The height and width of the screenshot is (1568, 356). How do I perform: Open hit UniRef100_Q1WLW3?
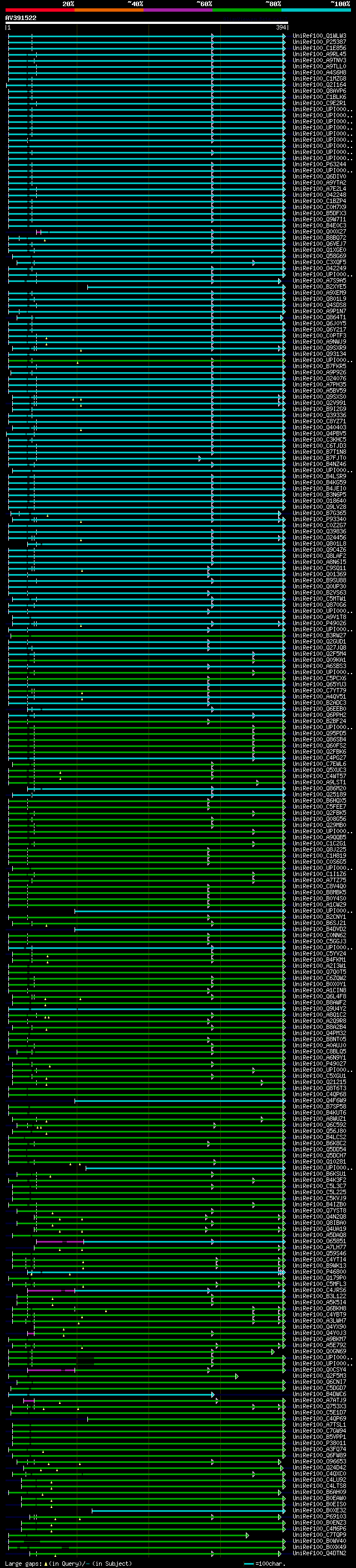(x=319, y=36)
